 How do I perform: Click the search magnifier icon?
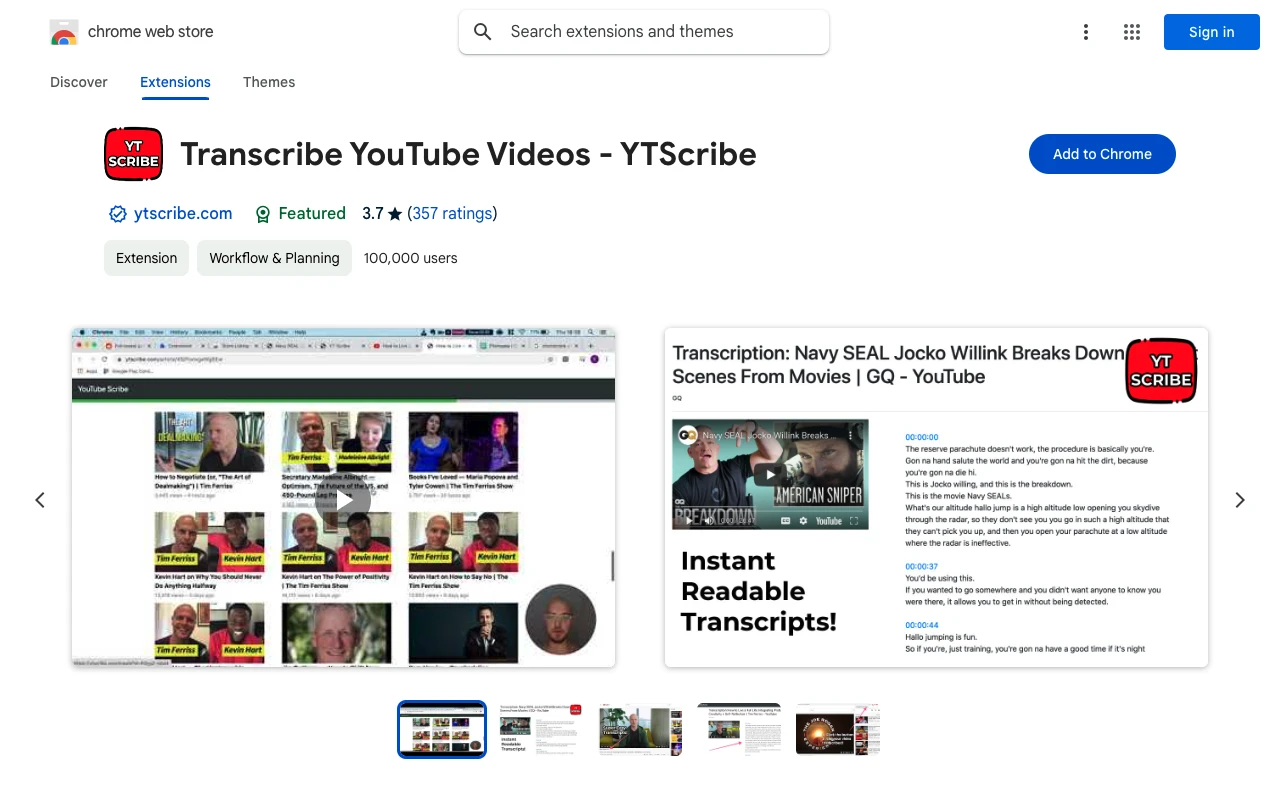[482, 31]
